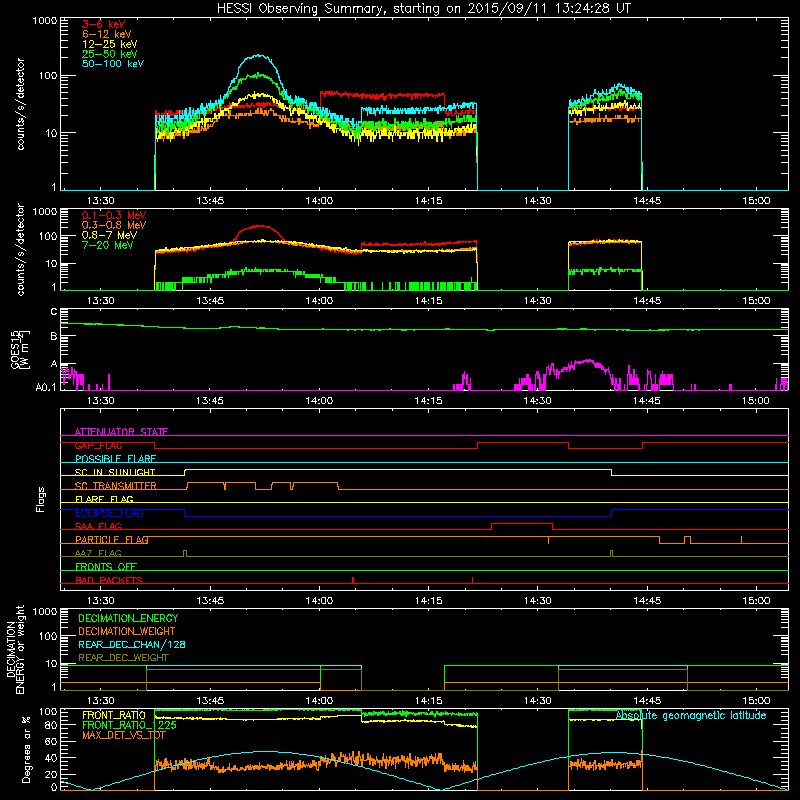Click the magenta GOES peak near 14:37
The width and height of the screenshot is (800, 800).
pos(588,361)
